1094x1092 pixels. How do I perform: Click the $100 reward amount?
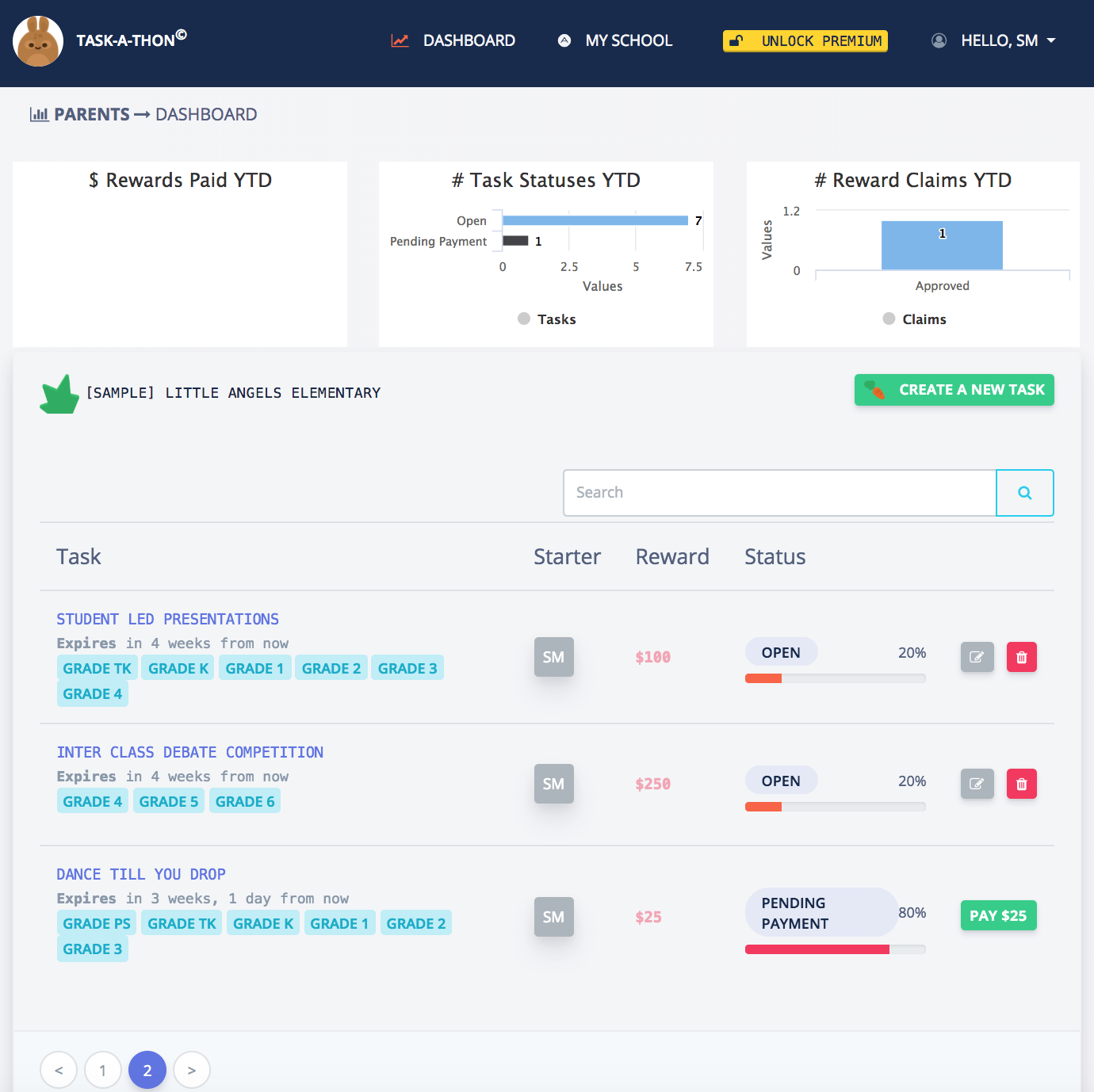click(x=653, y=657)
